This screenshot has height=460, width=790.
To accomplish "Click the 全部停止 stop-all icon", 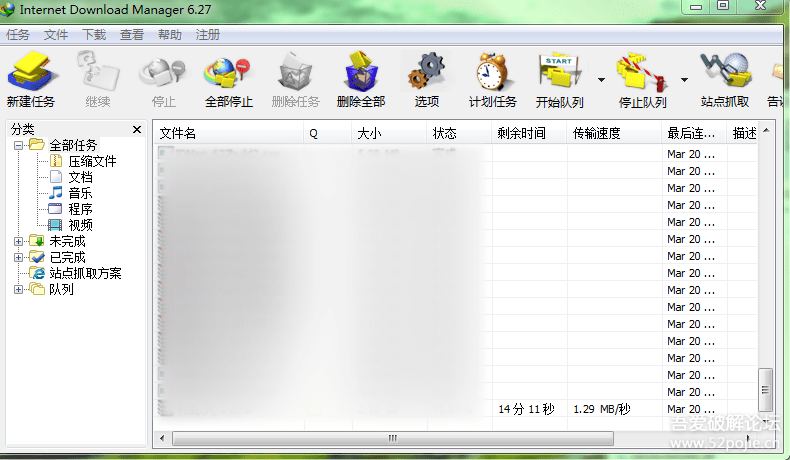I will click(x=228, y=73).
